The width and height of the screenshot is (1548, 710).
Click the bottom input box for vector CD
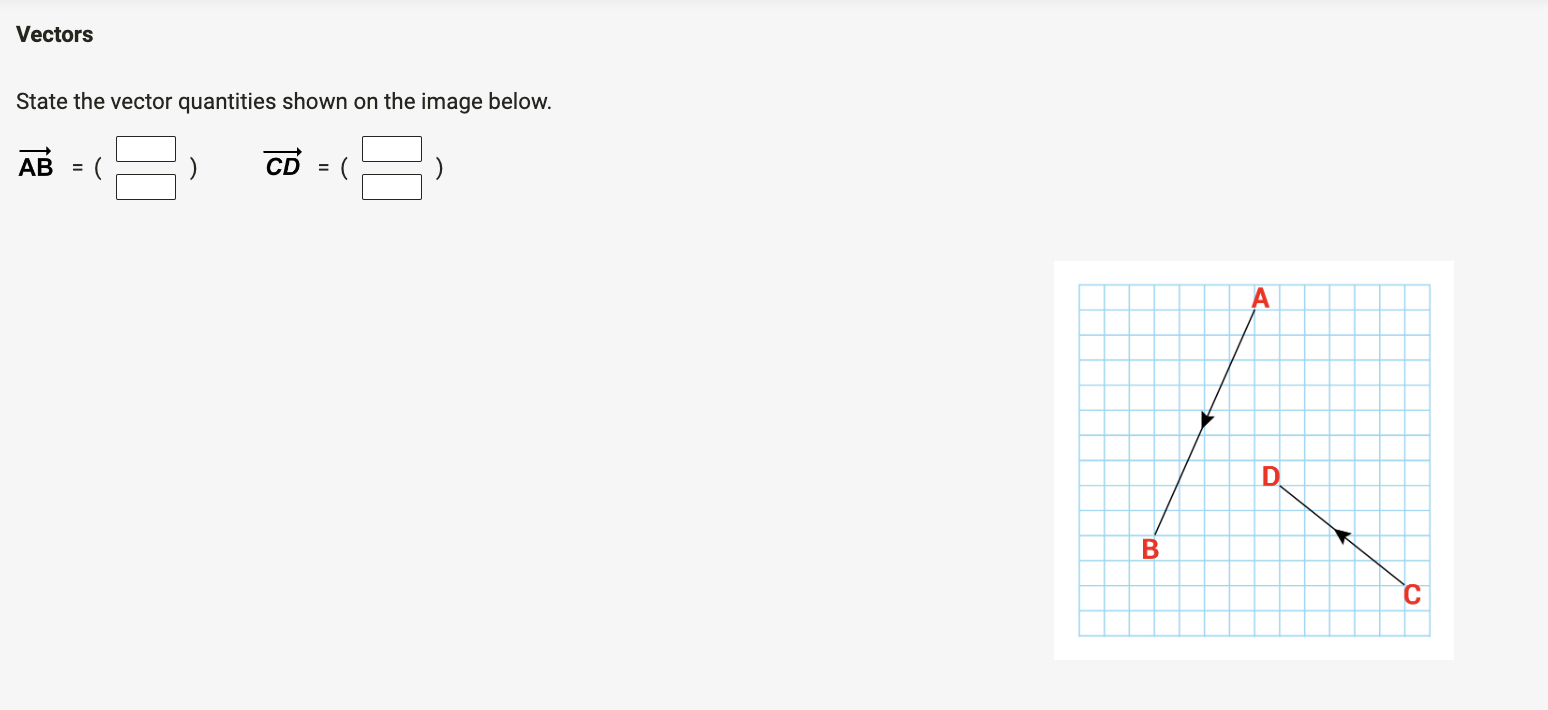point(392,187)
